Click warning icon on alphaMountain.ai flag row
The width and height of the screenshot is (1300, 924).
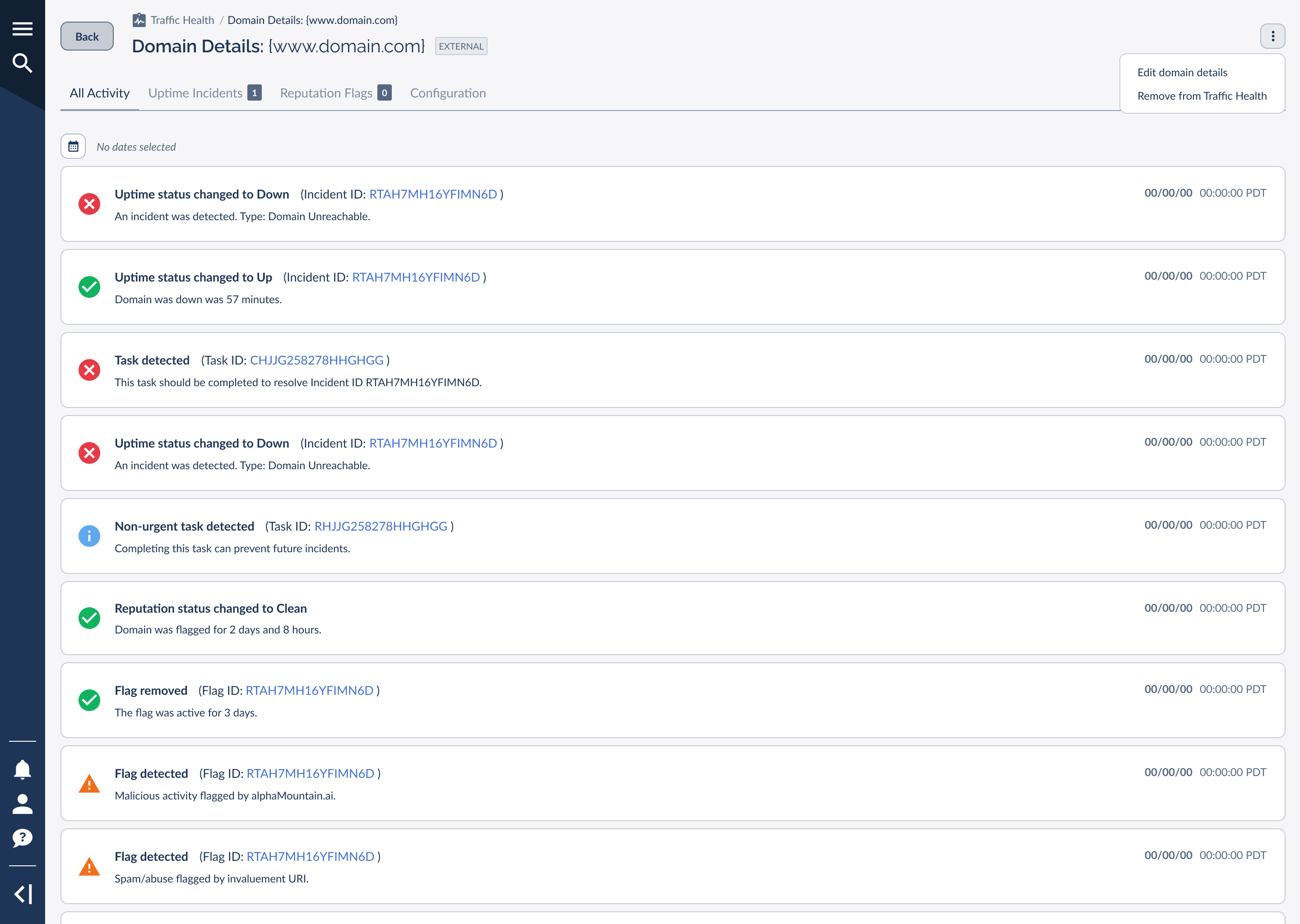coord(89,784)
